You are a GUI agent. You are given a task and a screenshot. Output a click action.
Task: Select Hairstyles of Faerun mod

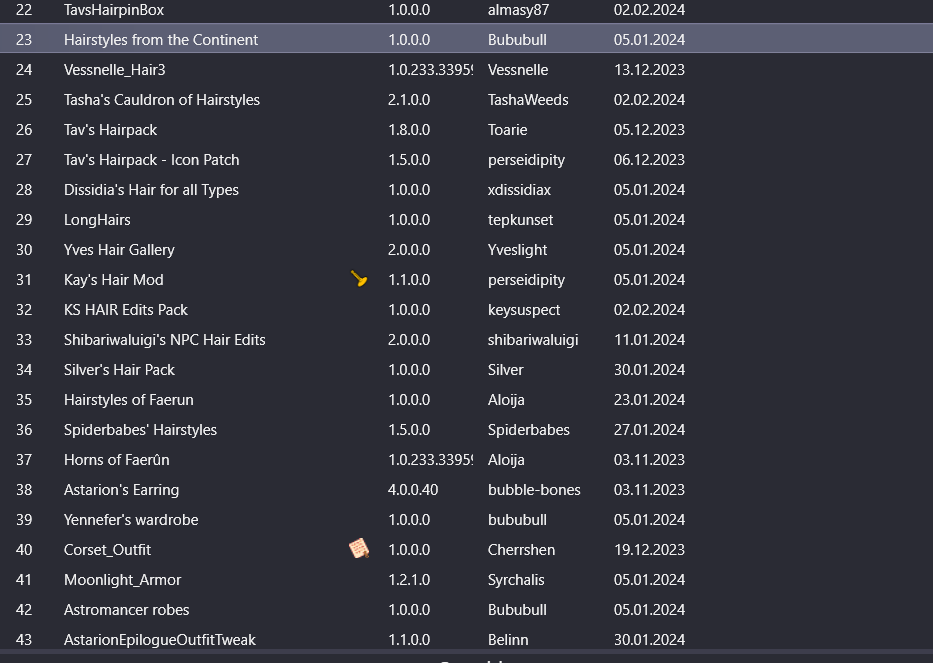pos(129,400)
